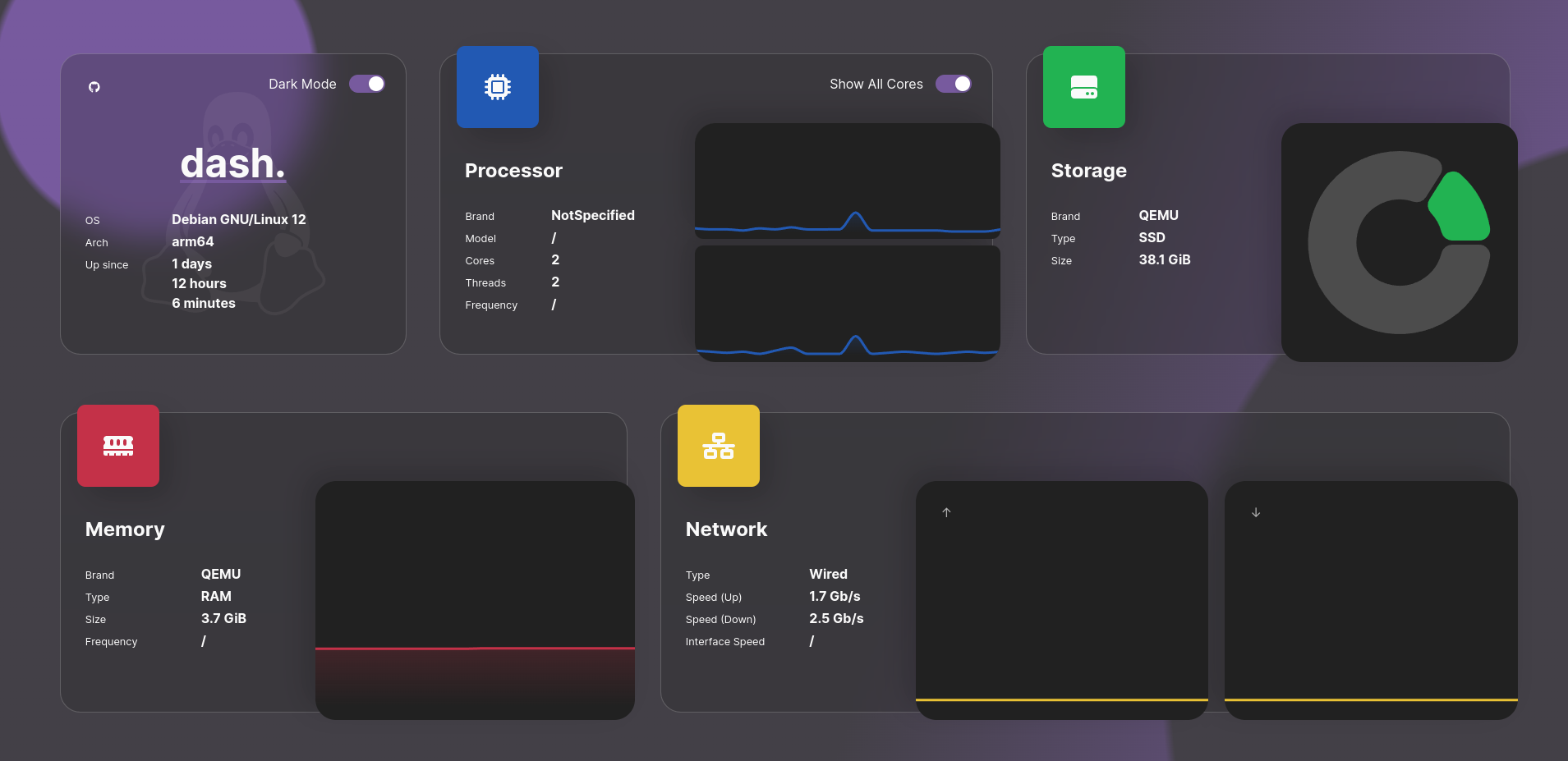Click the Network heading
1568x761 pixels.
click(726, 529)
